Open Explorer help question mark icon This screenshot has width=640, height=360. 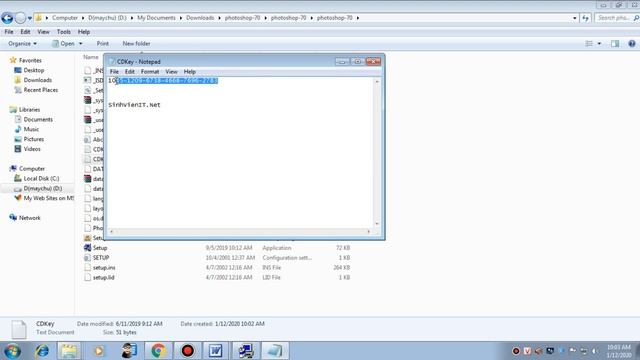631,44
